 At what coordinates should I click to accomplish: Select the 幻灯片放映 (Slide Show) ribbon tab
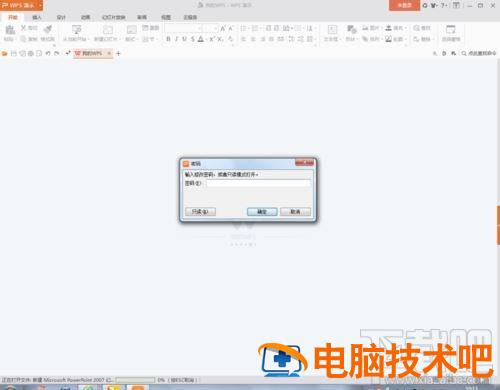coord(114,17)
